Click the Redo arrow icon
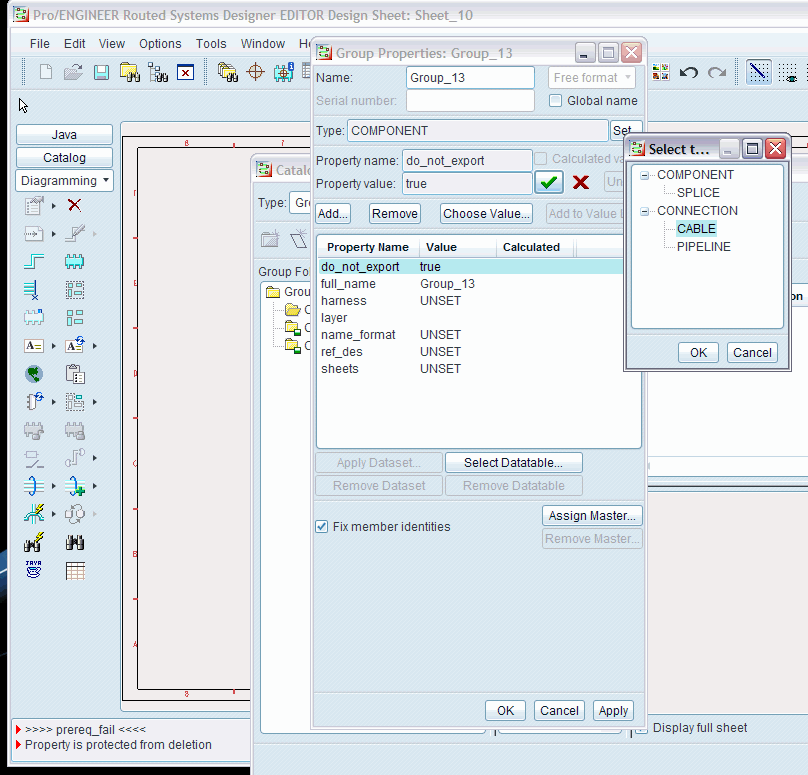 pos(717,72)
